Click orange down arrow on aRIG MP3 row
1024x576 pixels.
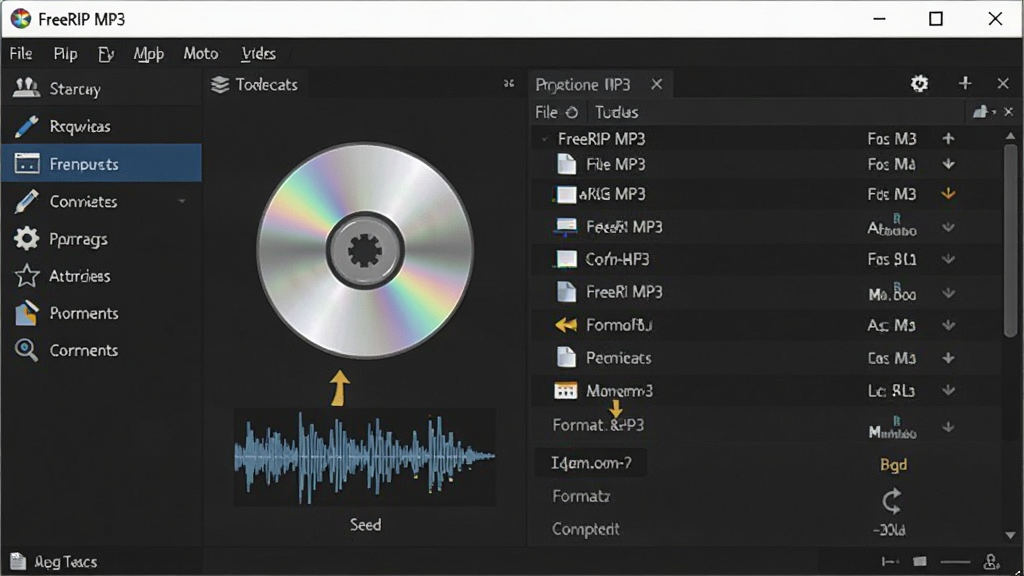(x=948, y=193)
